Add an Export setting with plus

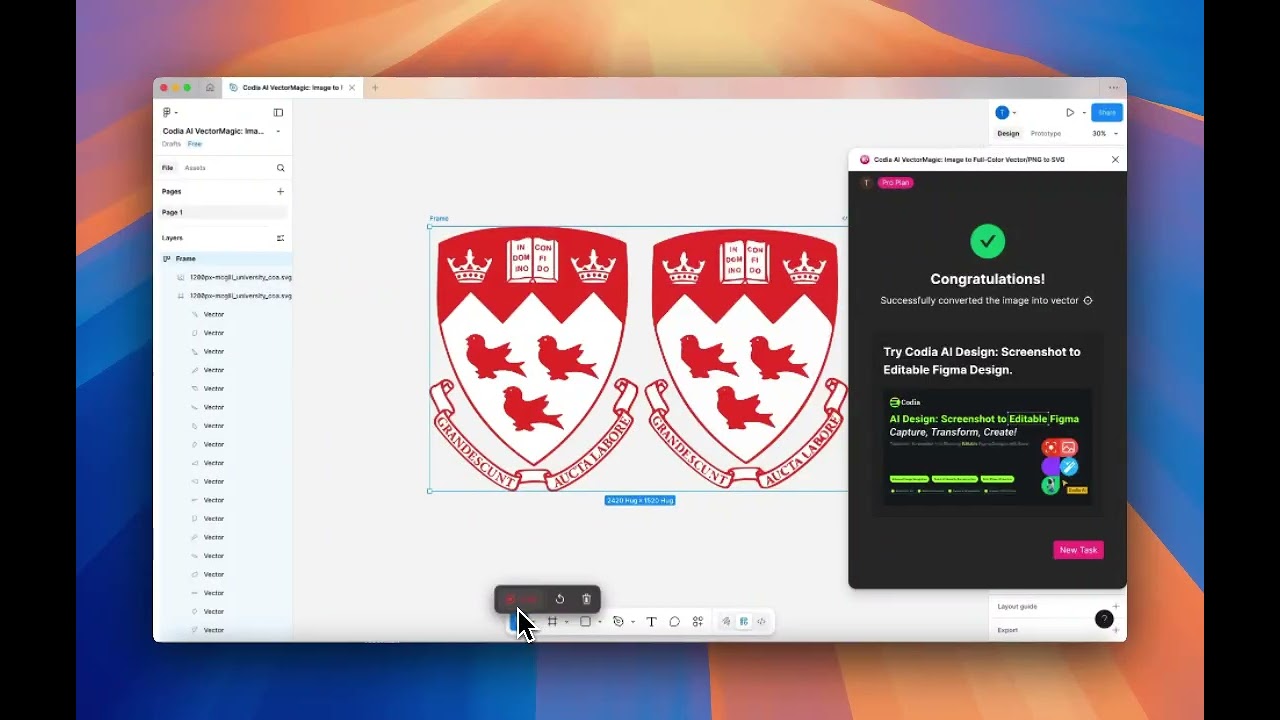(1116, 631)
